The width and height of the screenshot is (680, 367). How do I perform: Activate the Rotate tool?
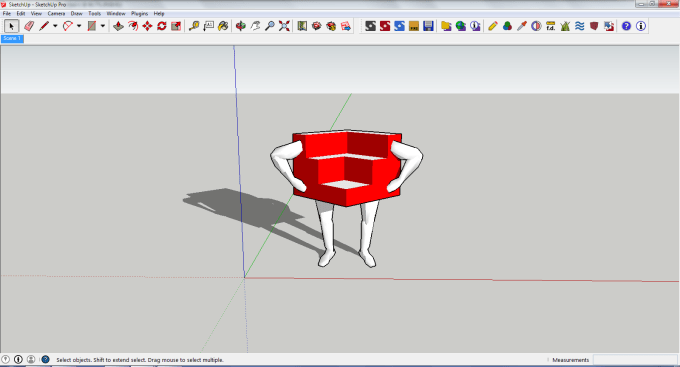click(162, 26)
